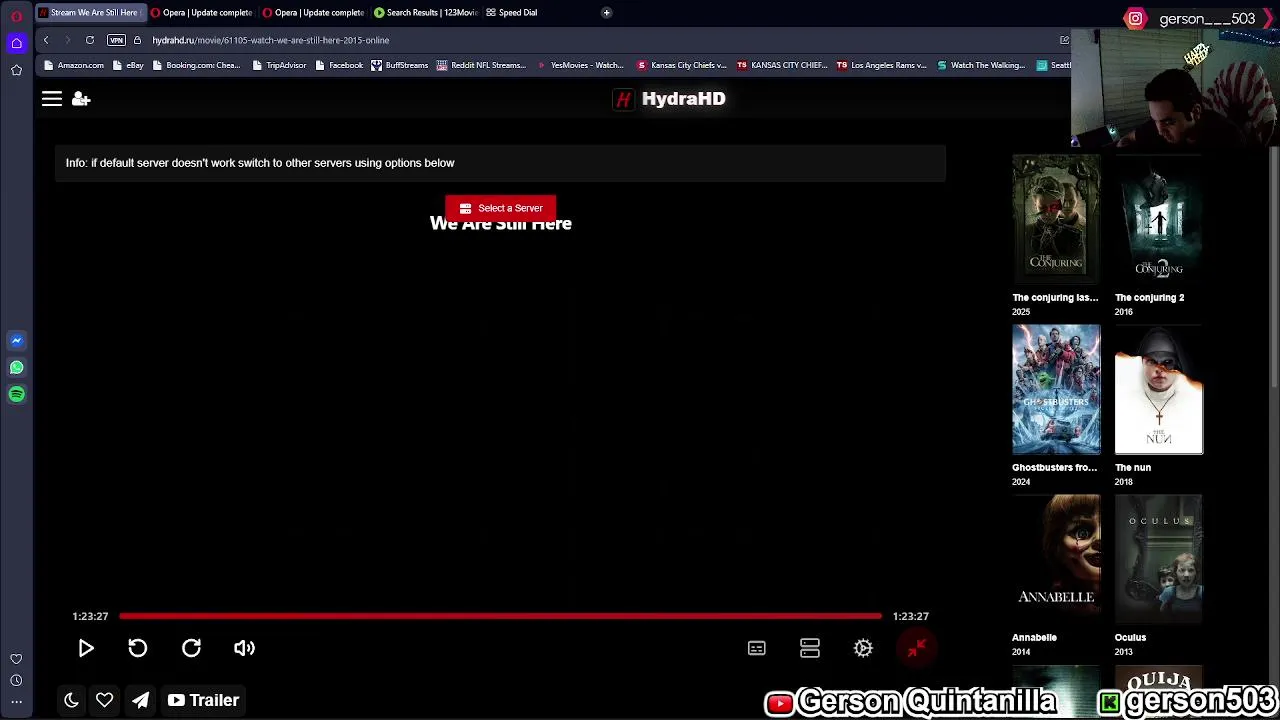Open YesMovies bookmark
The width and height of the screenshot is (1280, 720).
pos(580,65)
